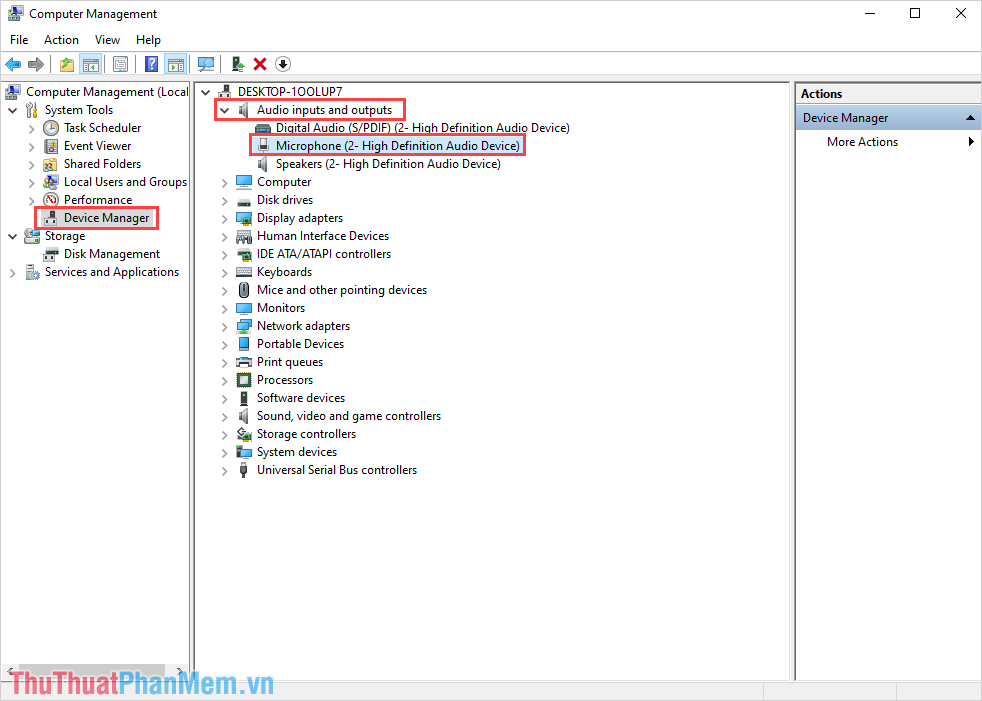Click the Update driver toolbar icon
The width and height of the screenshot is (982, 701).
pos(237,63)
